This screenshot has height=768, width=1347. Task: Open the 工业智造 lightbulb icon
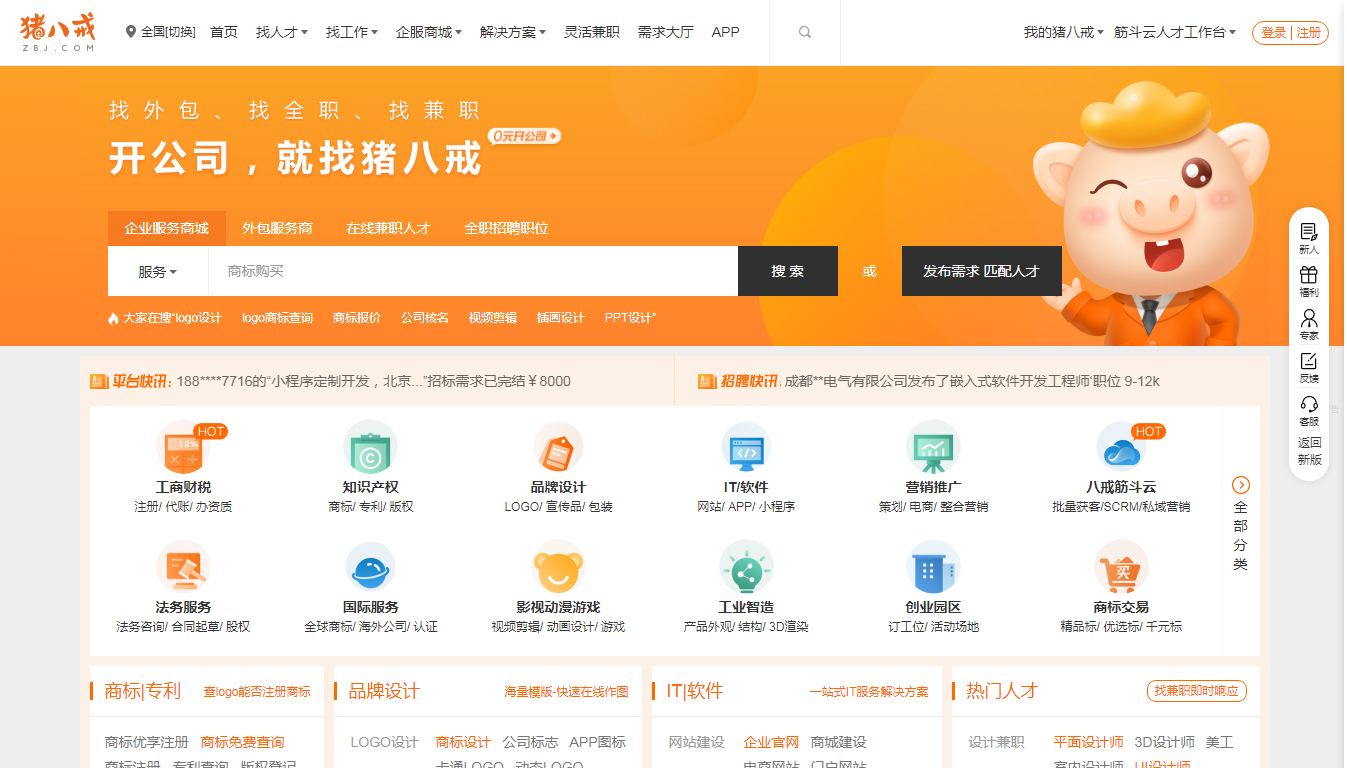[x=745, y=572]
